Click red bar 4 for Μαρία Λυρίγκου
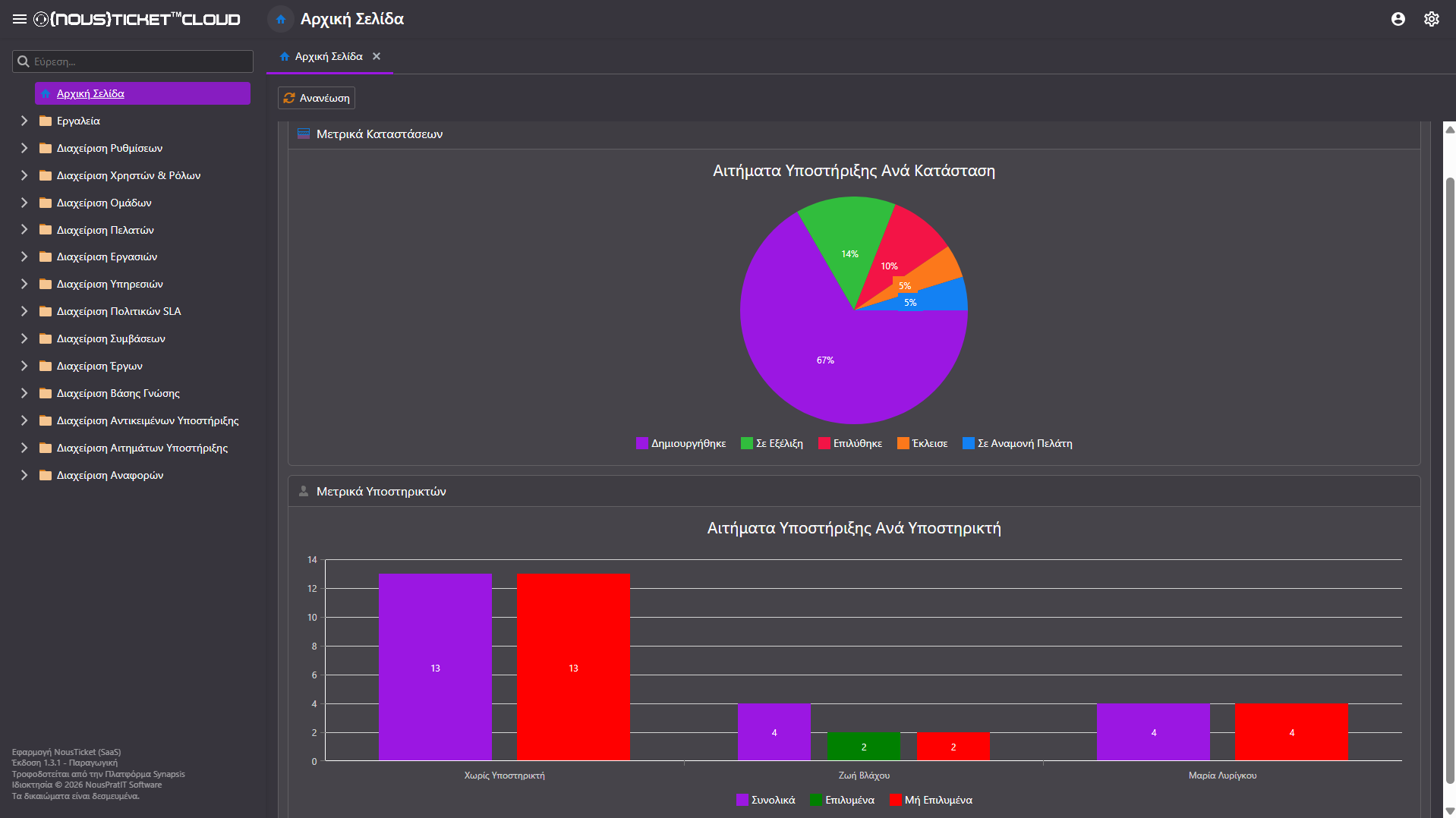This screenshot has width=1456, height=818. (1291, 732)
